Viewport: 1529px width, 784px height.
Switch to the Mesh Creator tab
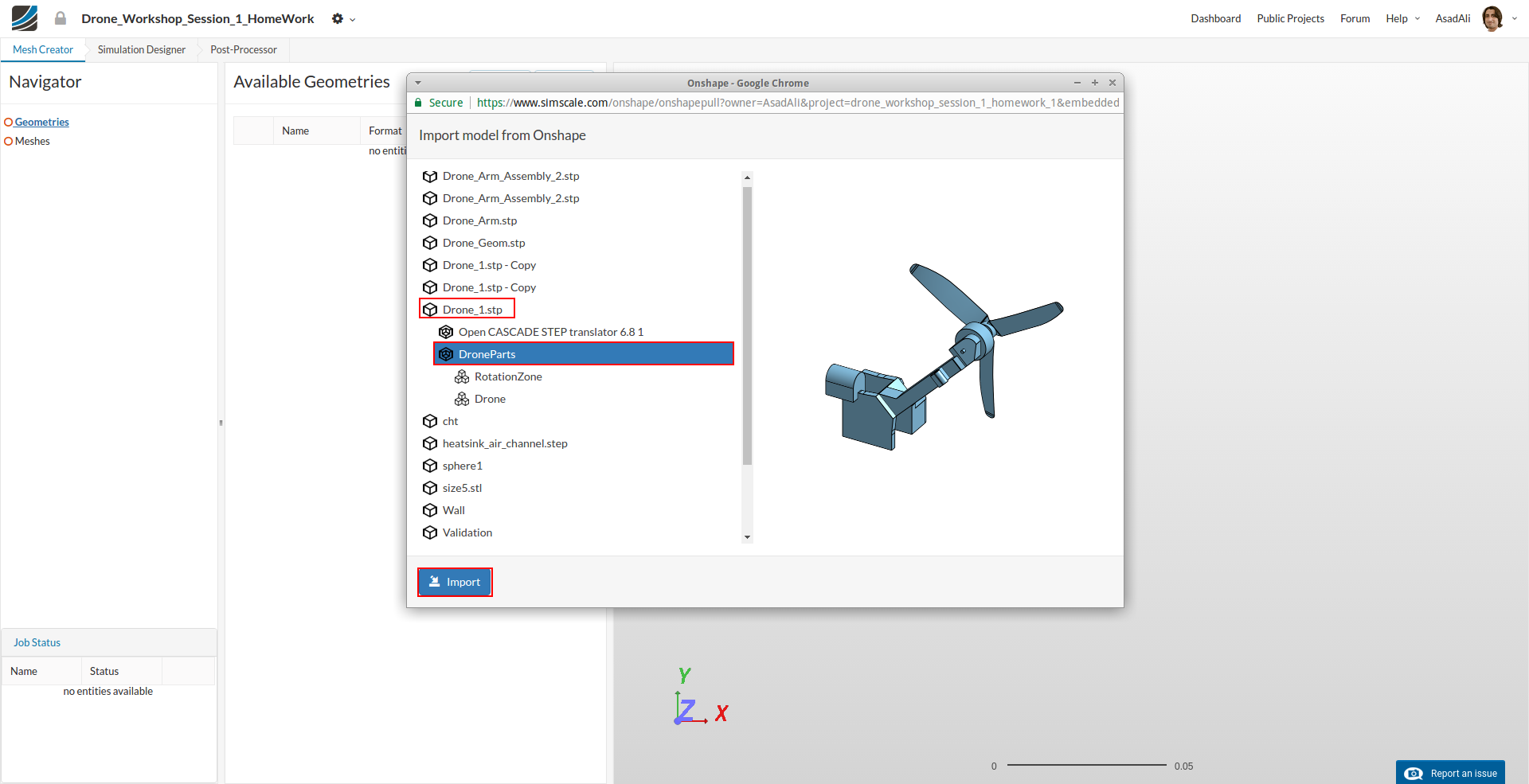point(43,49)
